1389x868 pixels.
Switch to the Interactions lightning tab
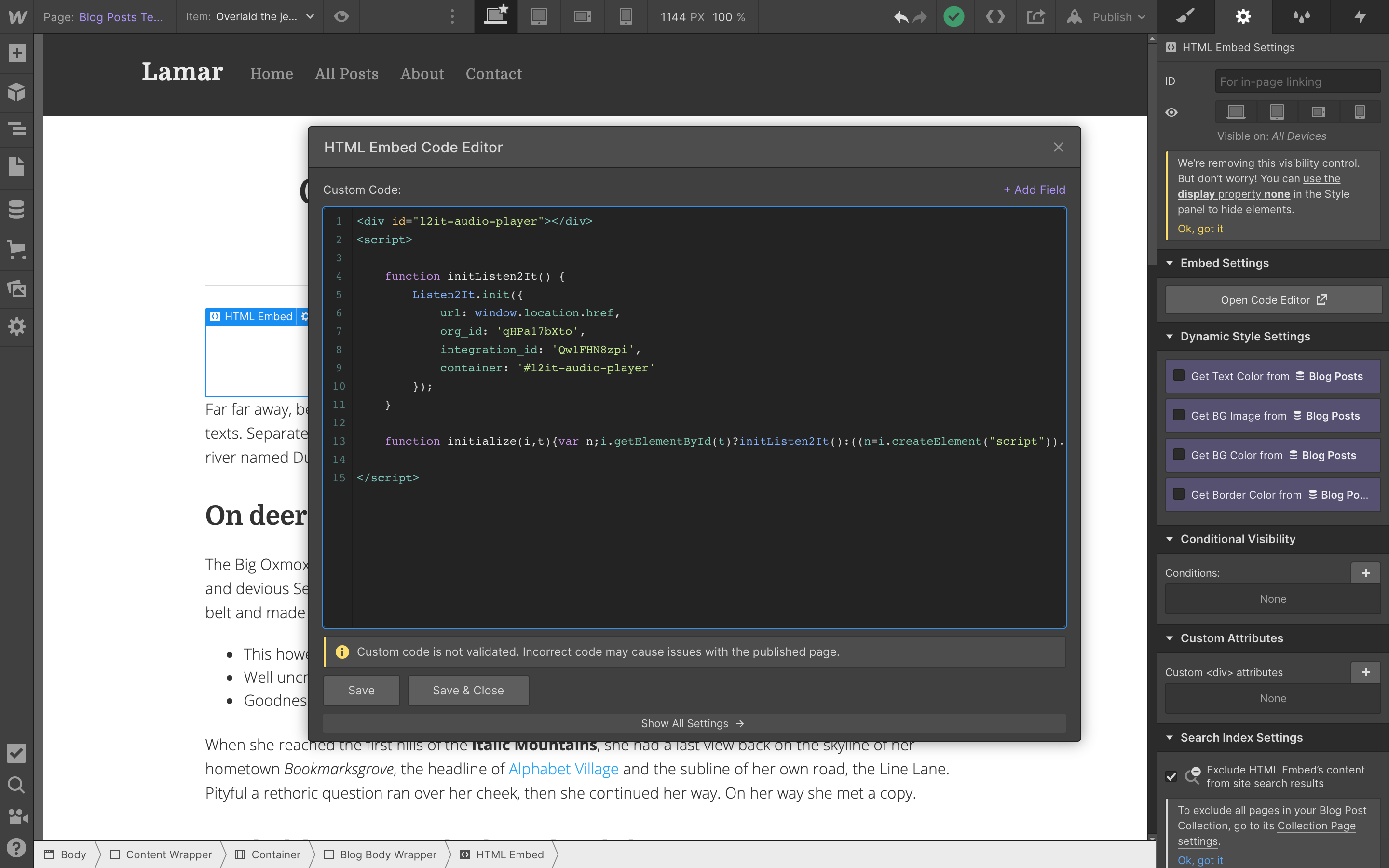point(1360,17)
